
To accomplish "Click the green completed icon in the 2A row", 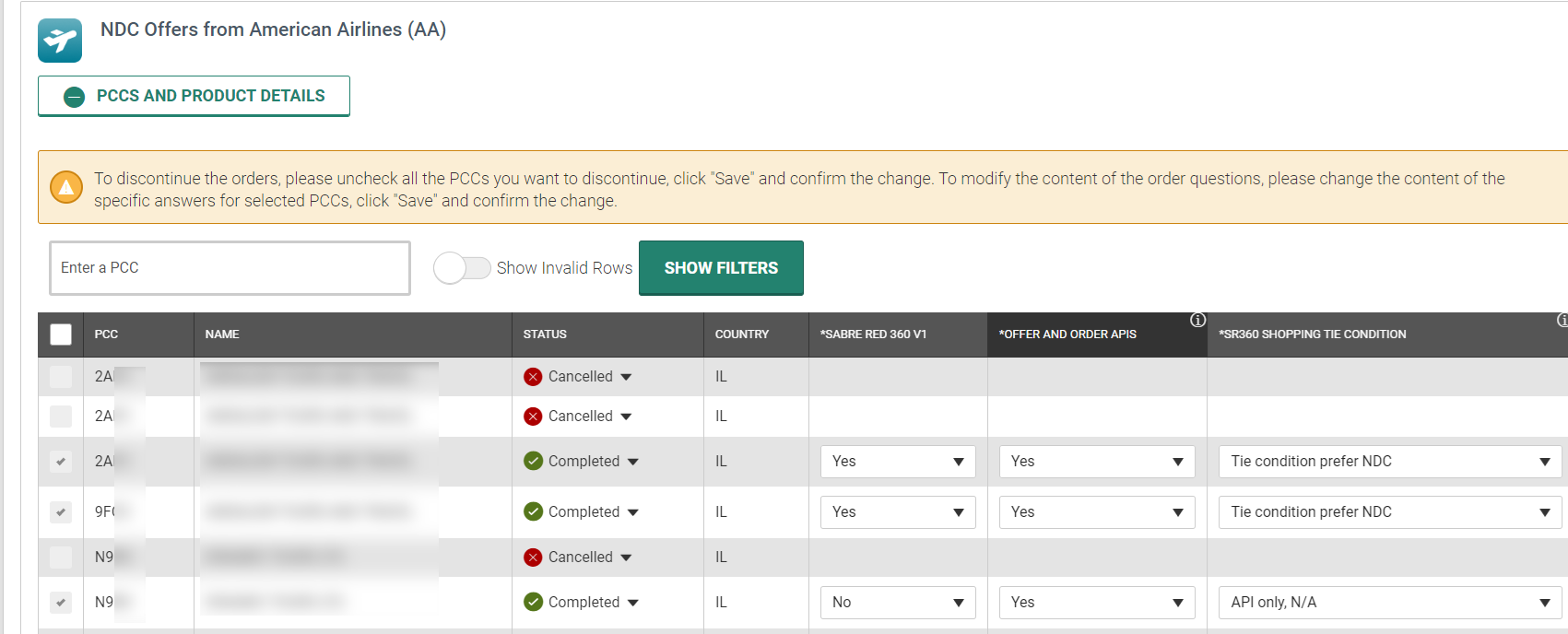I will pyautogui.click(x=533, y=461).
